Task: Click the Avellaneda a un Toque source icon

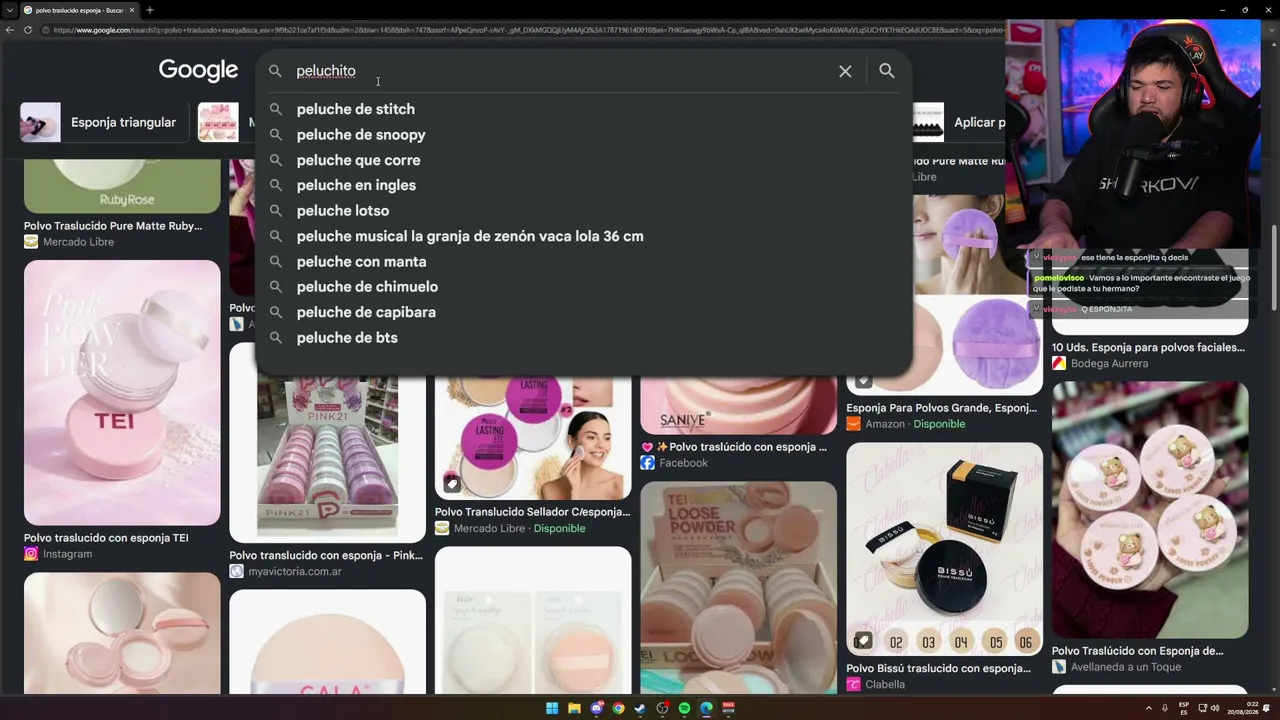Action: [1059, 667]
